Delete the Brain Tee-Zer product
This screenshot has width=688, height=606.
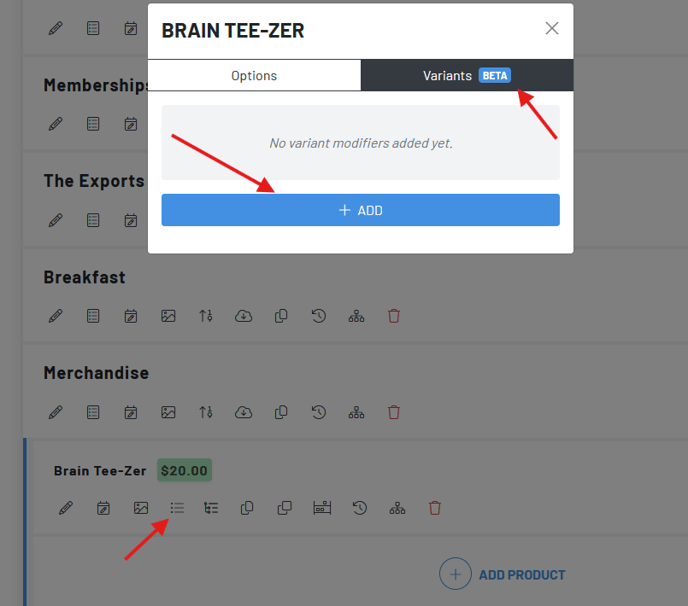click(x=435, y=508)
